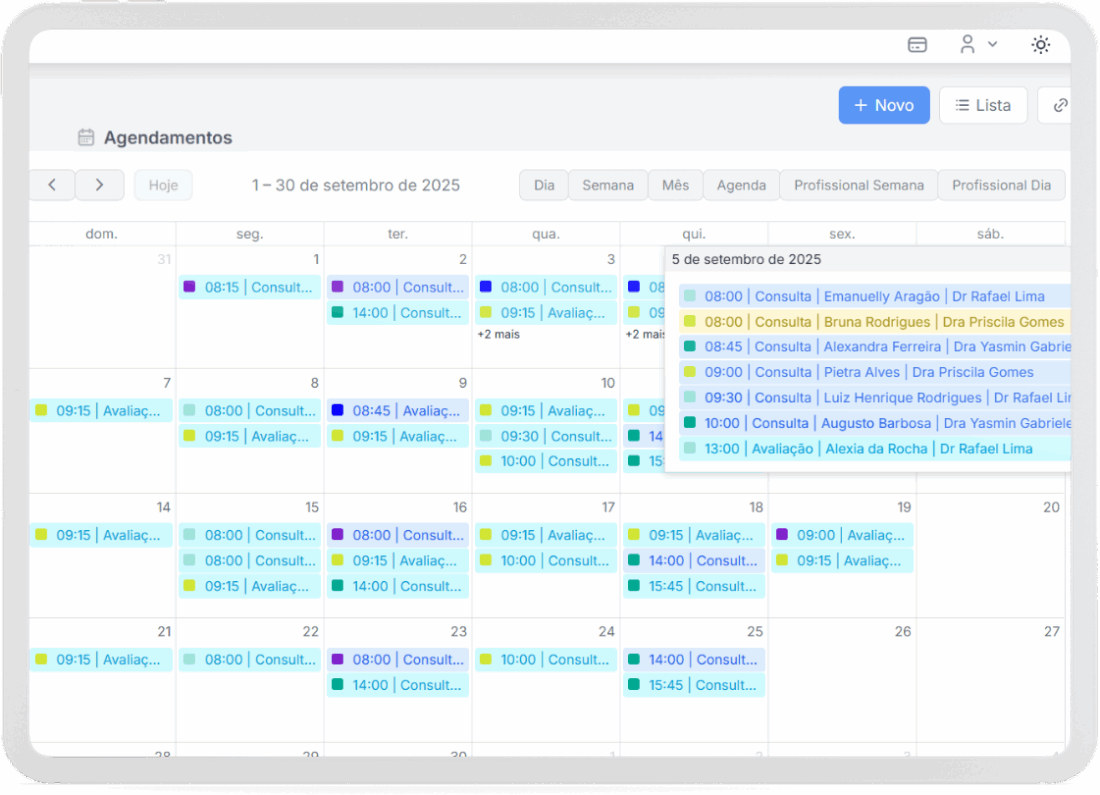1100x795 pixels.
Task: Switch to Lista view
Action: coord(983,105)
